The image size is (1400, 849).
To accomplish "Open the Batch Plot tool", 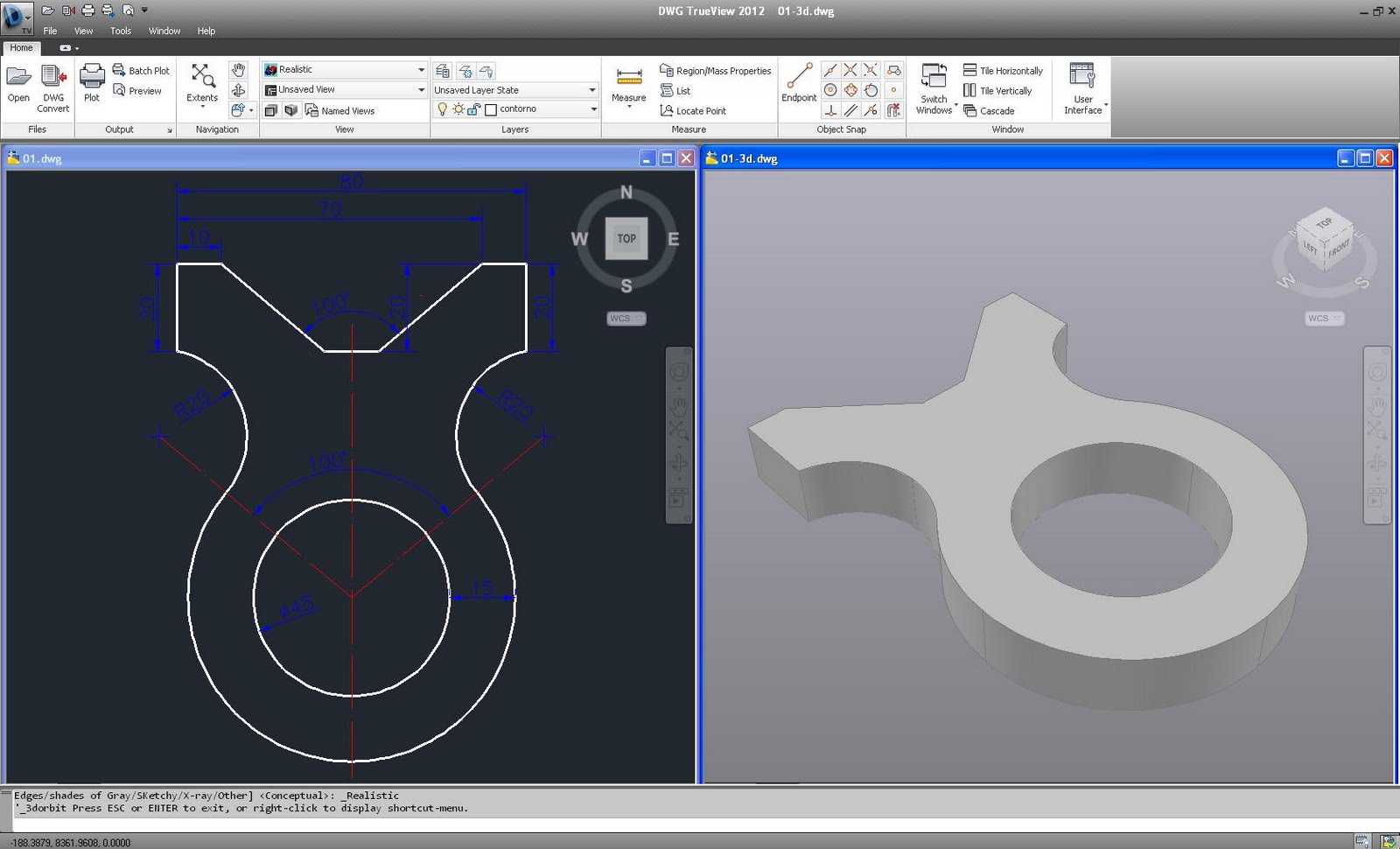I will (141, 70).
